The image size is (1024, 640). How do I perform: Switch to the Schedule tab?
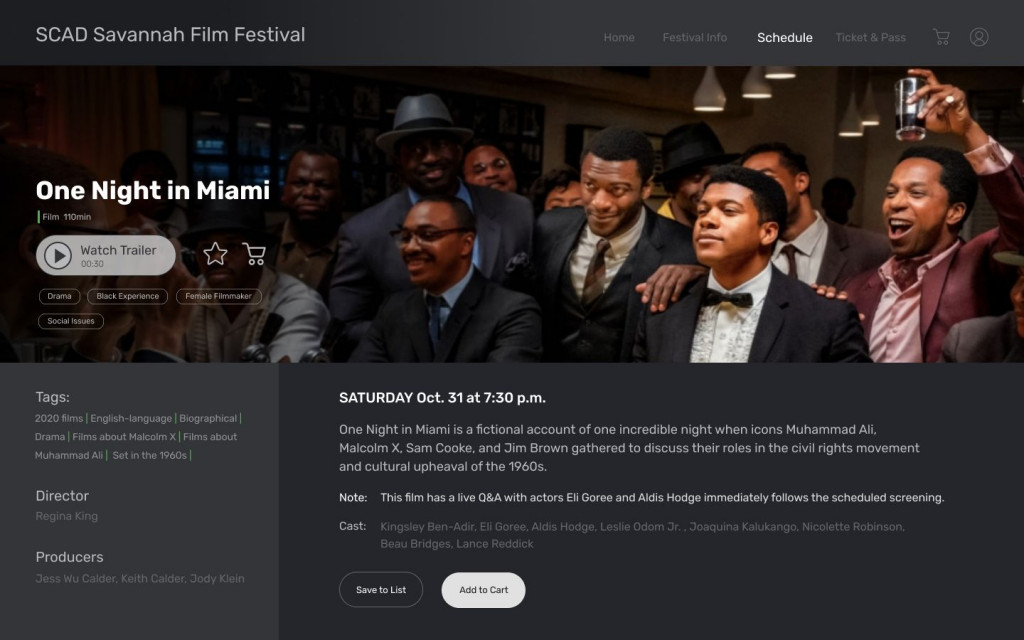pyautogui.click(x=784, y=37)
